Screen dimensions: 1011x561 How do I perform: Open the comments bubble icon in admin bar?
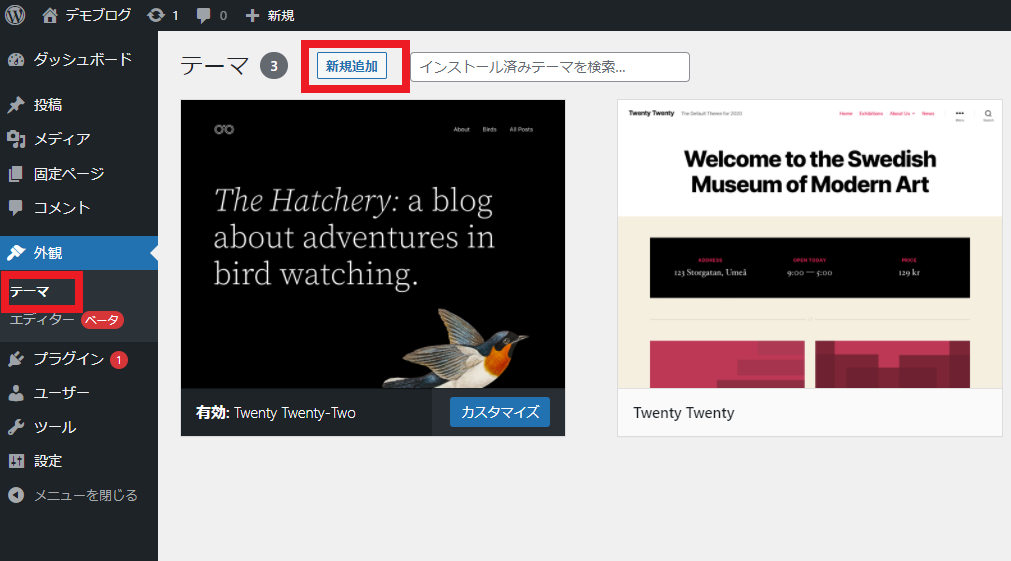pos(204,15)
